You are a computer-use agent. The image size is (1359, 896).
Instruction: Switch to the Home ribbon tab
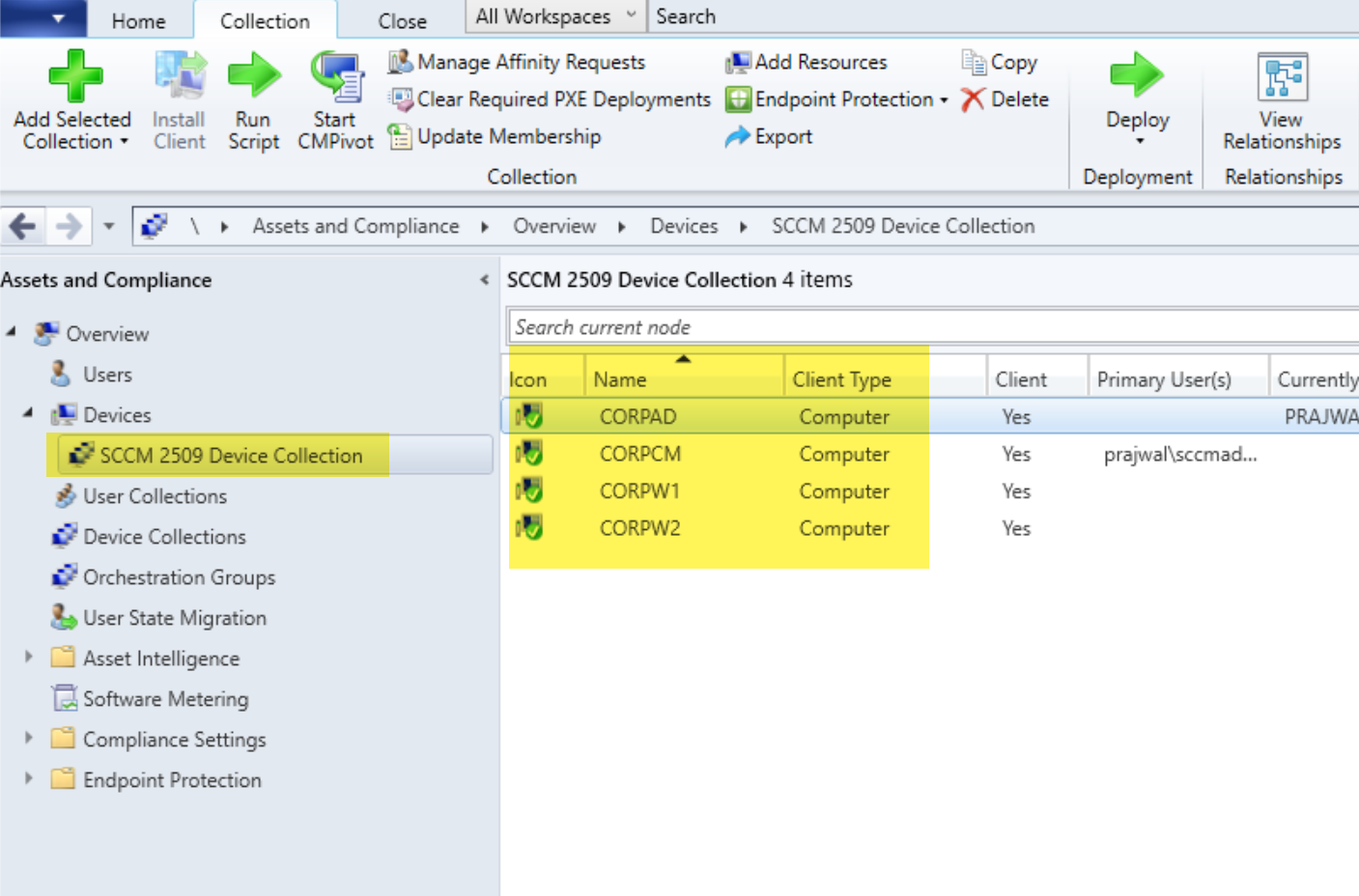(139, 20)
